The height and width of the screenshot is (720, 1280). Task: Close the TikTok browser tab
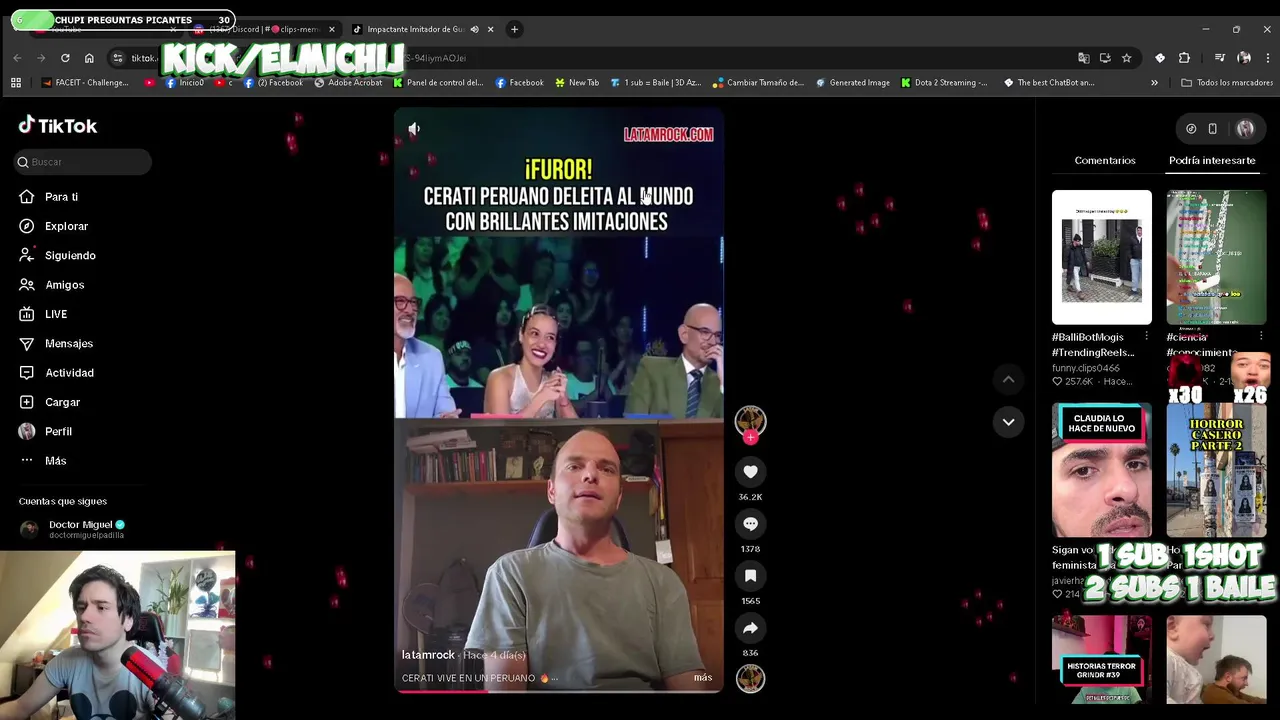[490, 29]
